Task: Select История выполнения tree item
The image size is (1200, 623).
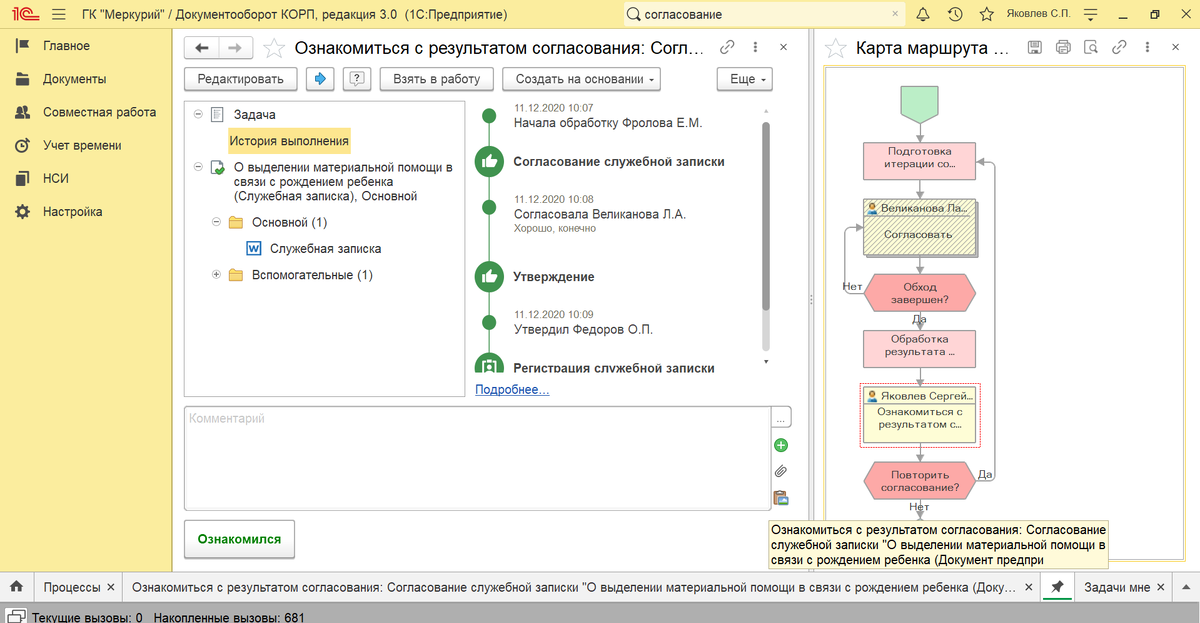Action: (x=289, y=141)
